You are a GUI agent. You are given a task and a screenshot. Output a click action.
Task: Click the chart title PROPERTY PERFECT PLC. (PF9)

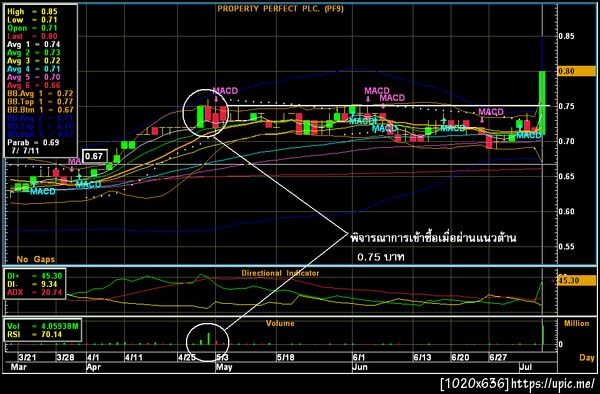click(280, 8)
